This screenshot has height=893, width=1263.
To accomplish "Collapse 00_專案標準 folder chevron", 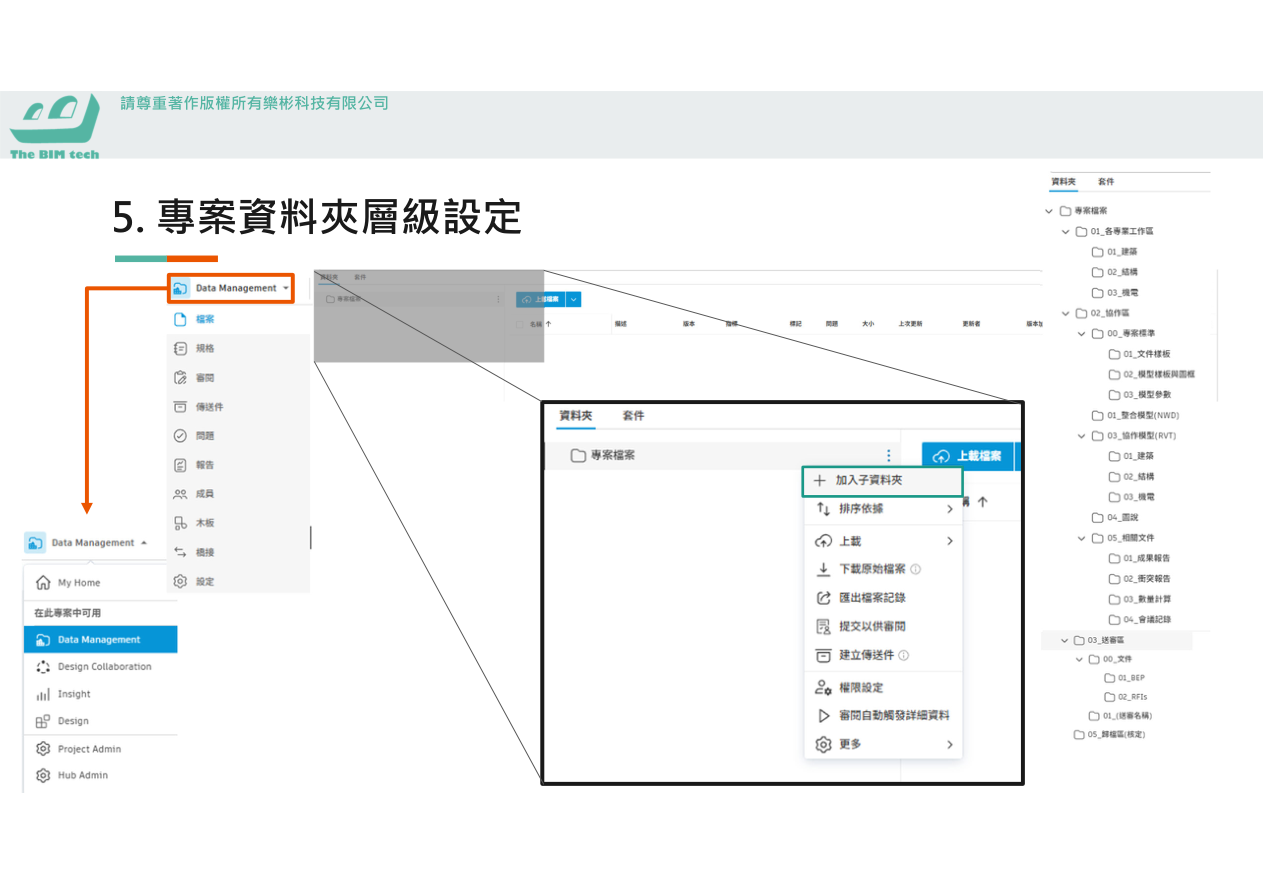I will click(1082, 334).
